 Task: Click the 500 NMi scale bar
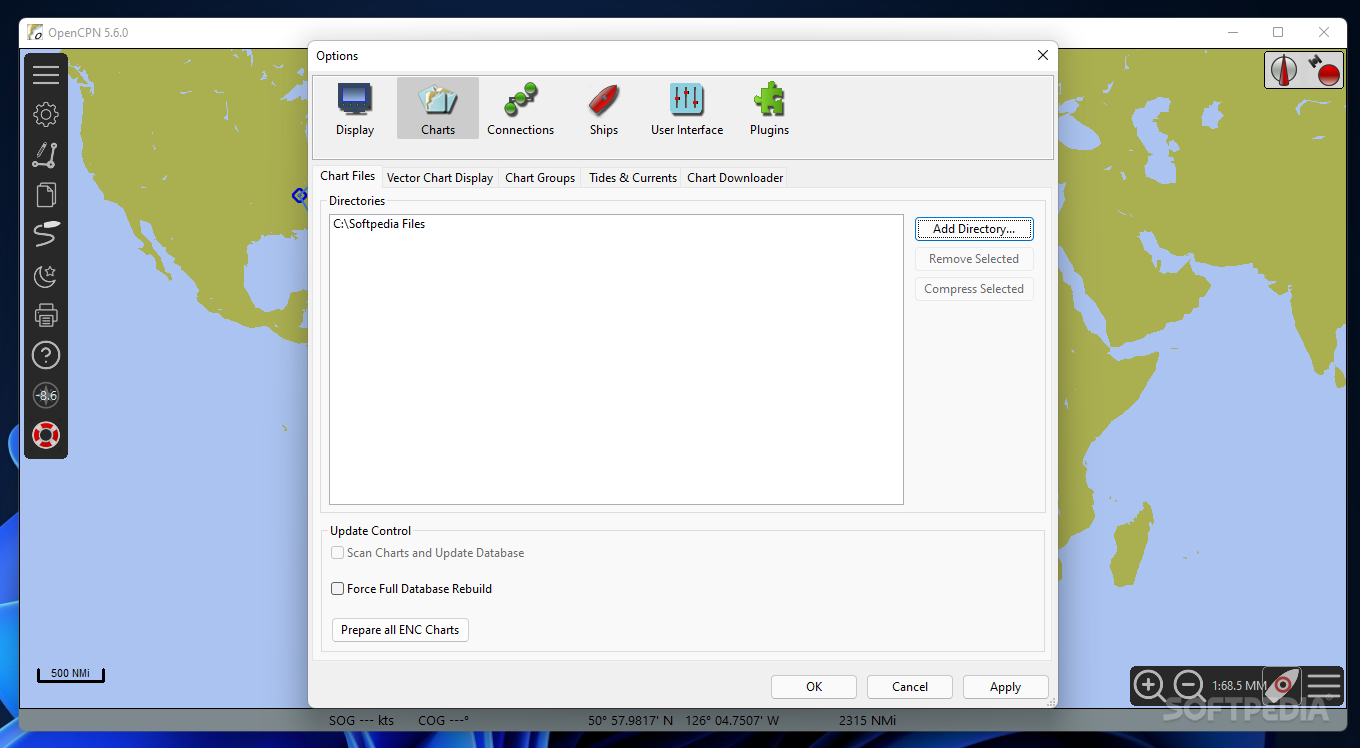point(71,674)
